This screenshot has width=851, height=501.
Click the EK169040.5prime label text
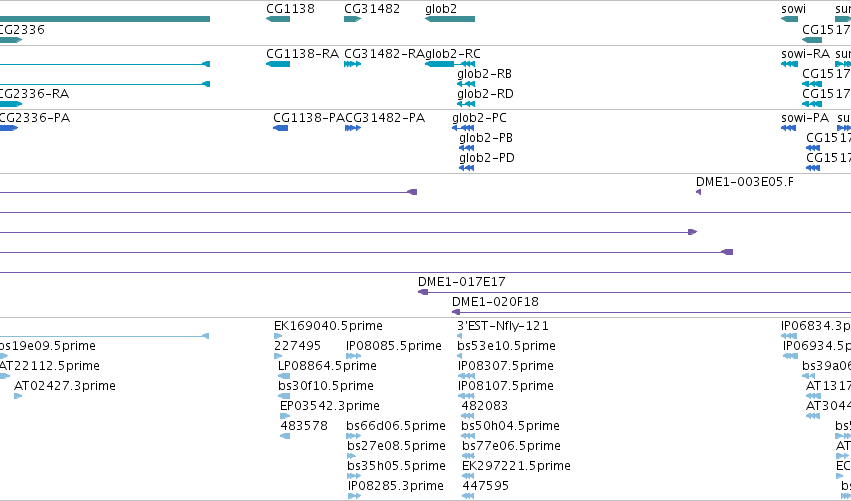pos(328,326)
